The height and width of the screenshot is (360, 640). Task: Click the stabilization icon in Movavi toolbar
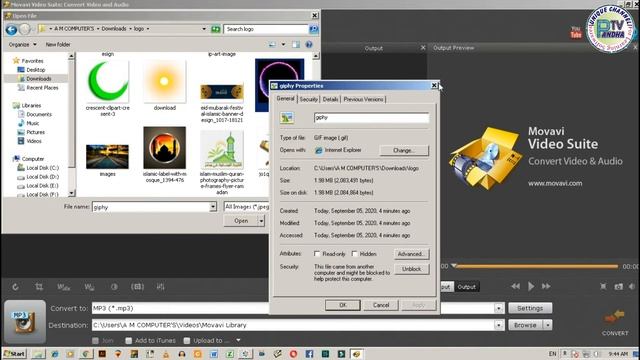[x=137, y=287]
